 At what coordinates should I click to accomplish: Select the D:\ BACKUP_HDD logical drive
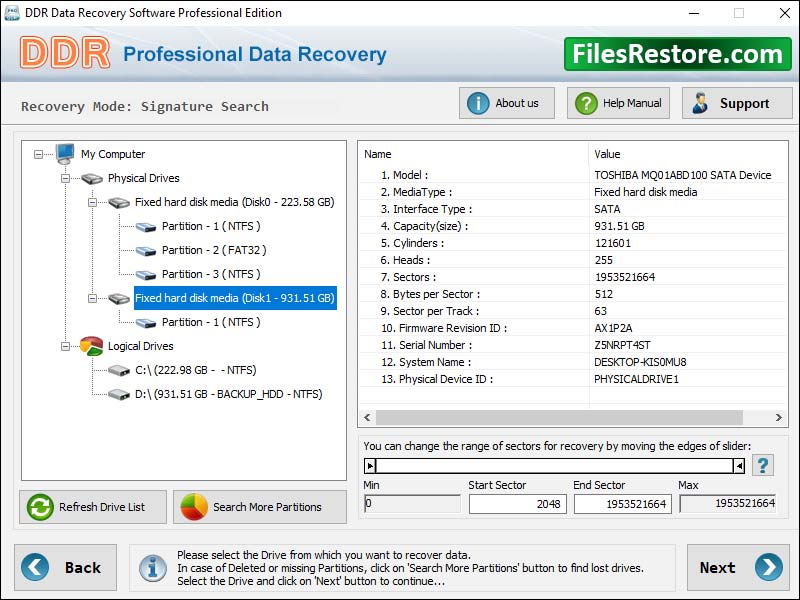pos(228,394)
